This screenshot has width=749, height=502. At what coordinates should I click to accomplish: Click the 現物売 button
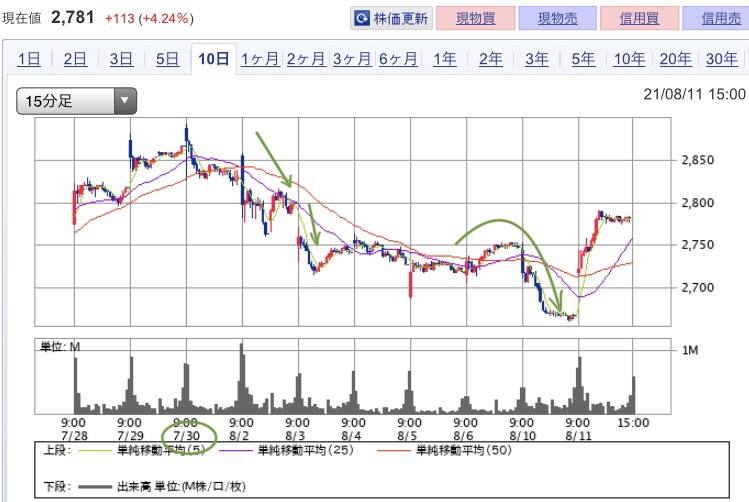tap(557, 18)
